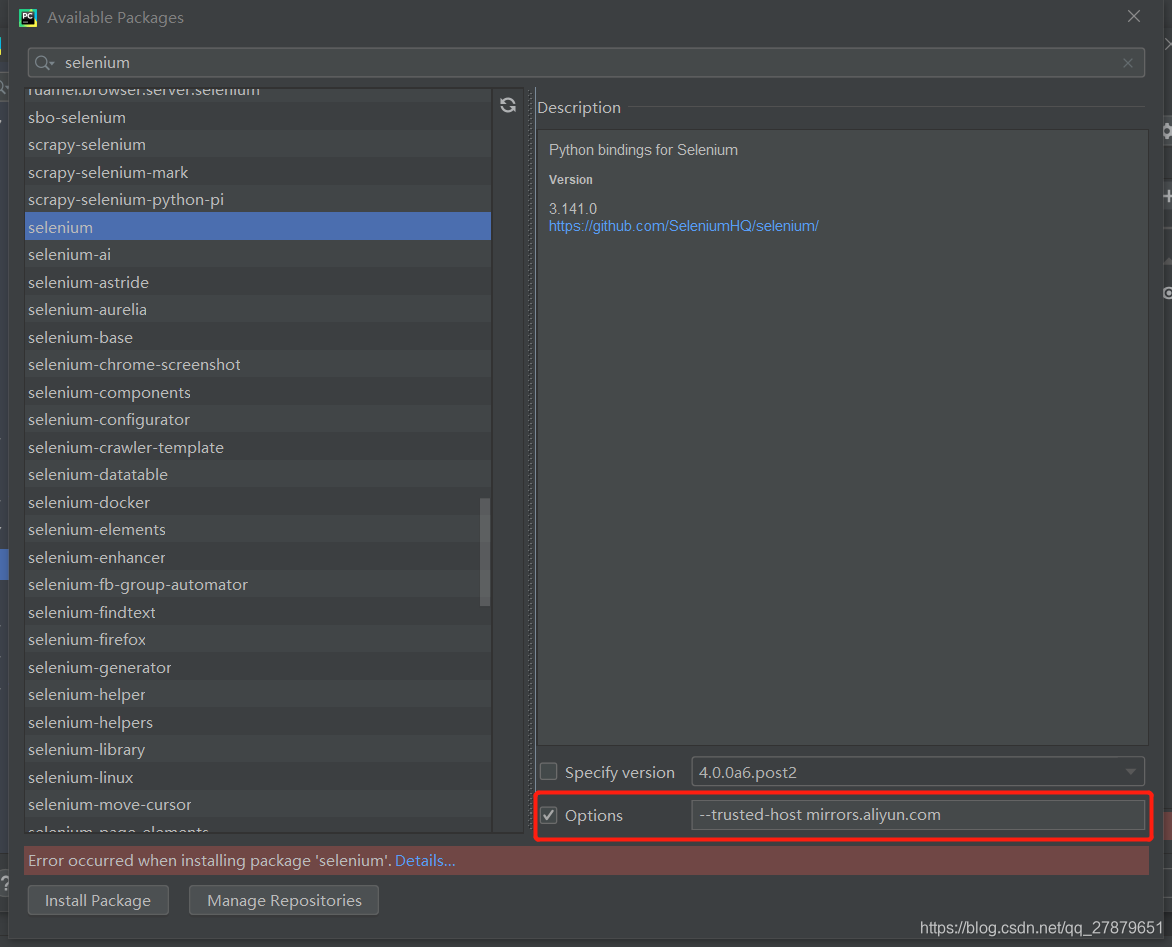1172x947 pixels.
Task: Open Manage Repositories
Action: coord(283,900)
